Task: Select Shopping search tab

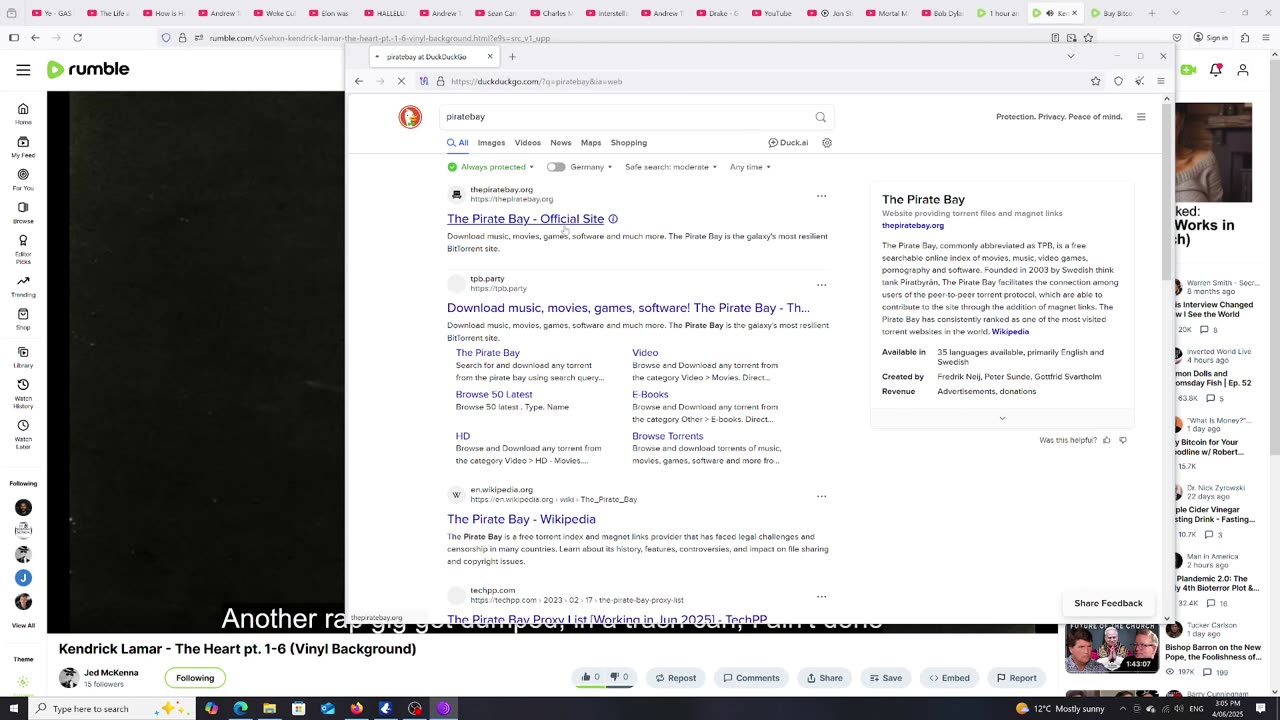Action: (629, 143)
